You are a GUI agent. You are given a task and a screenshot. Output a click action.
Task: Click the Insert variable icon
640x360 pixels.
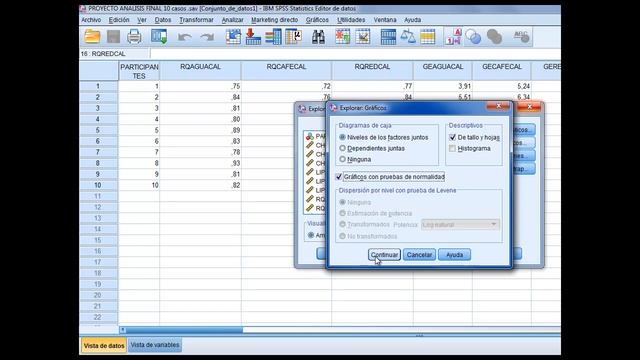362,37
